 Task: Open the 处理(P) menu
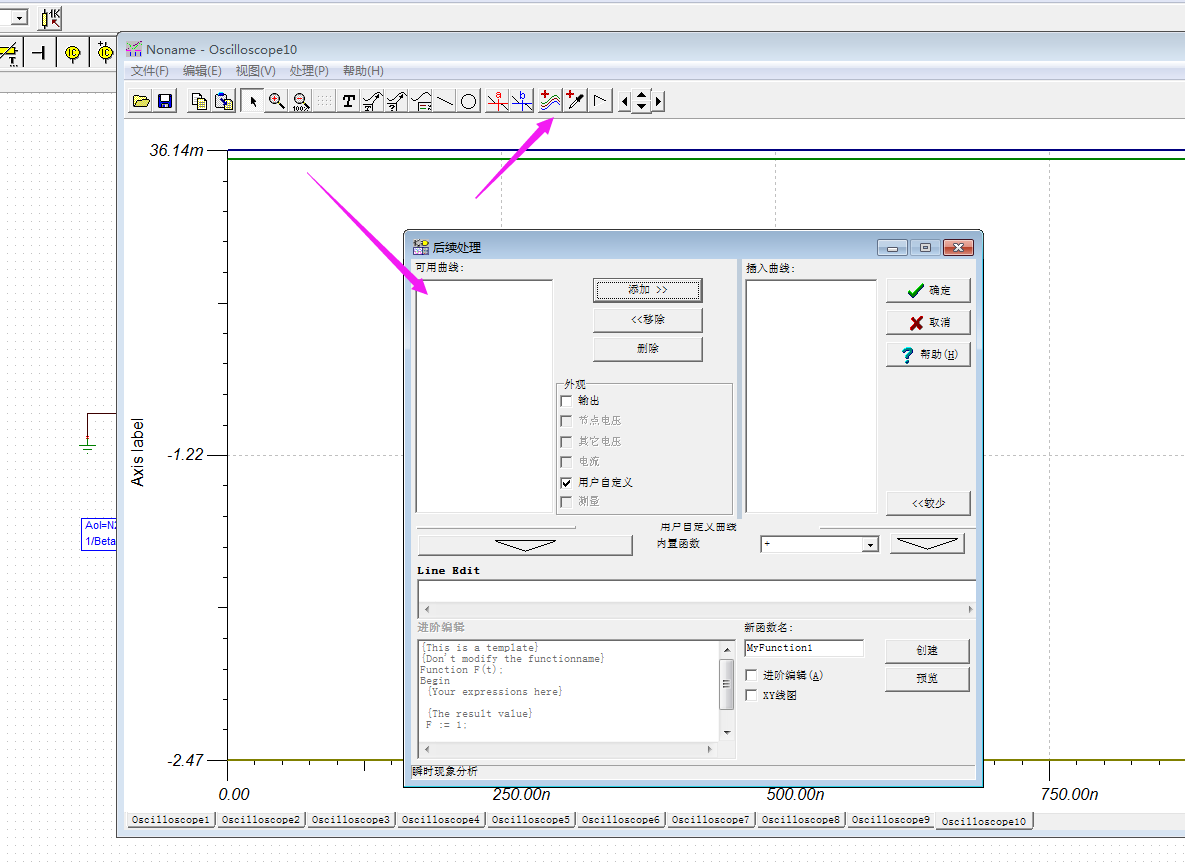point(308,70)
